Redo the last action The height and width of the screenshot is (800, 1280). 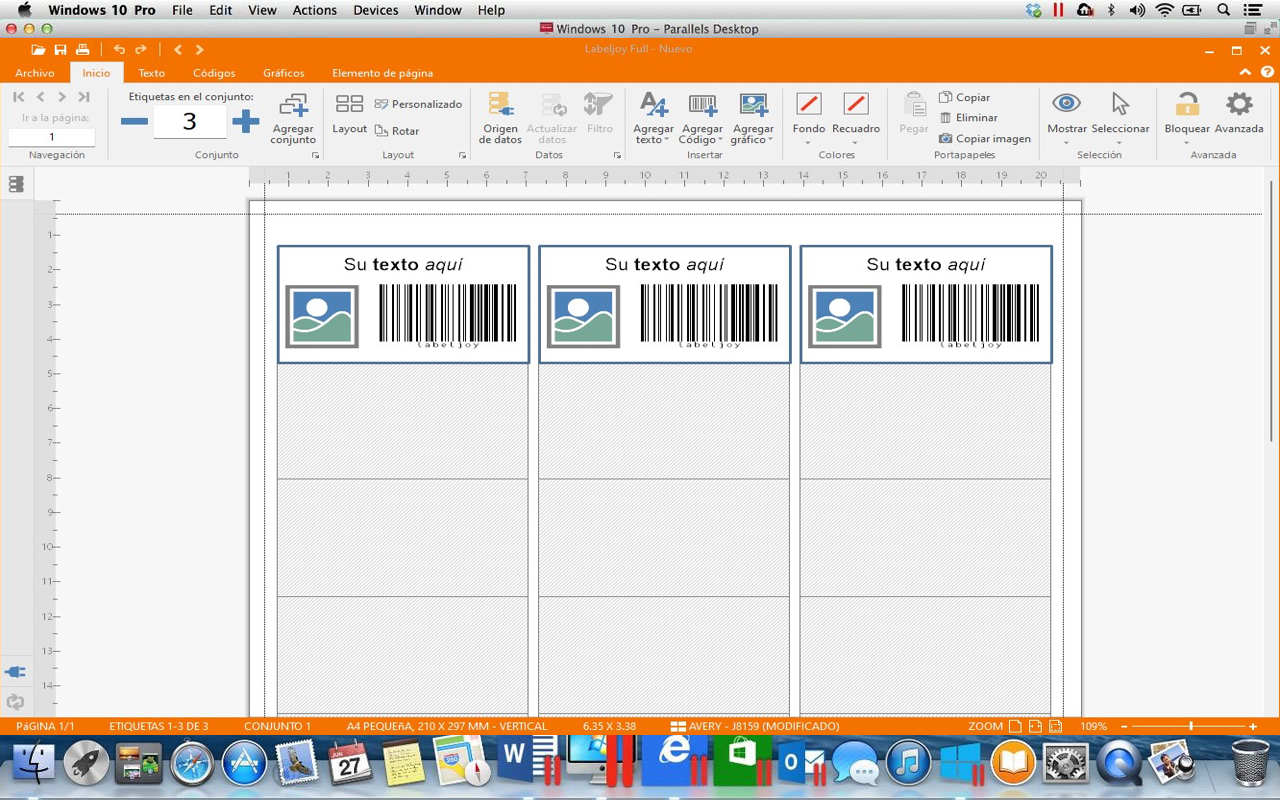click(141, 50)
